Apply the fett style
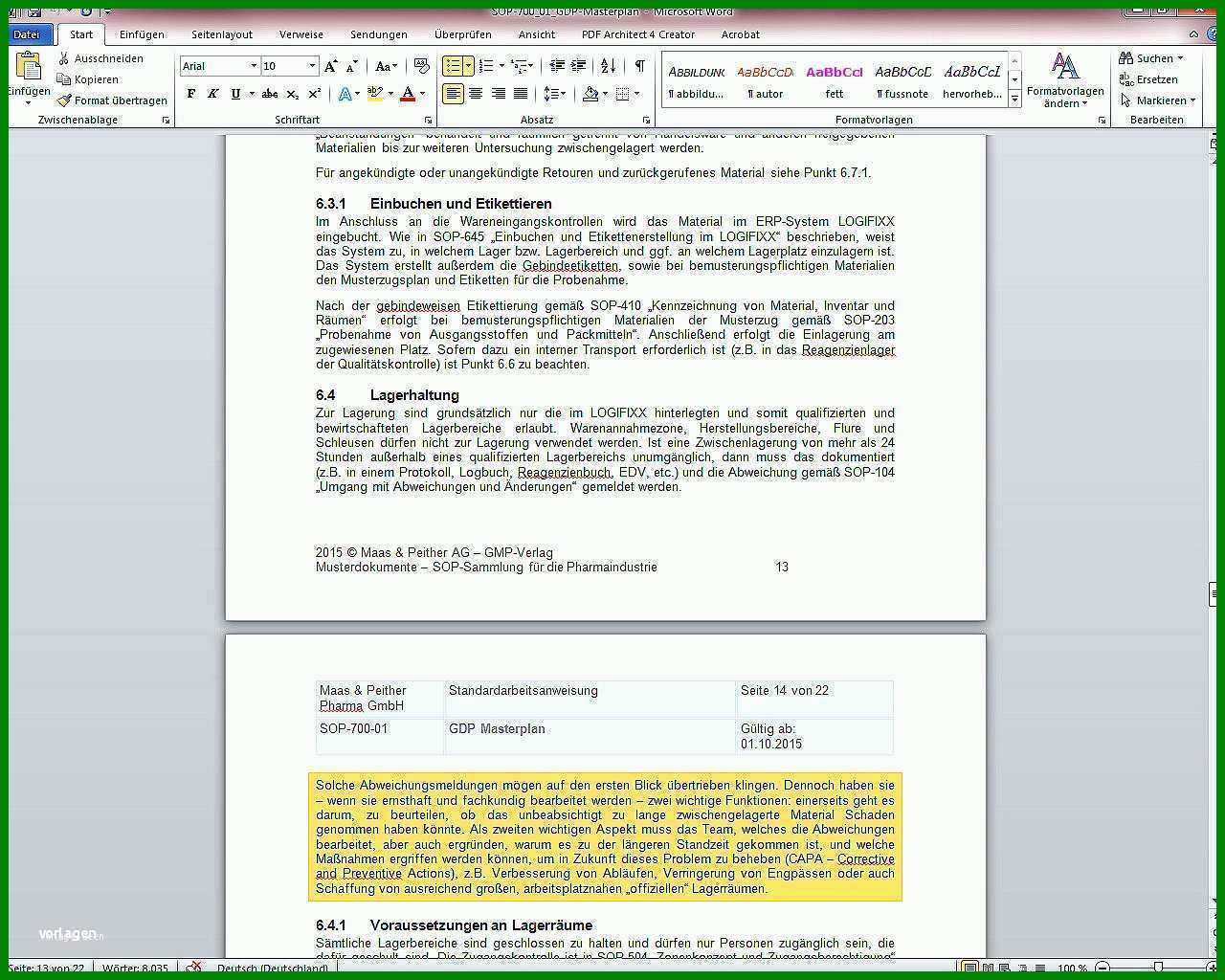Screen dimensions: 1225x980 835,80
